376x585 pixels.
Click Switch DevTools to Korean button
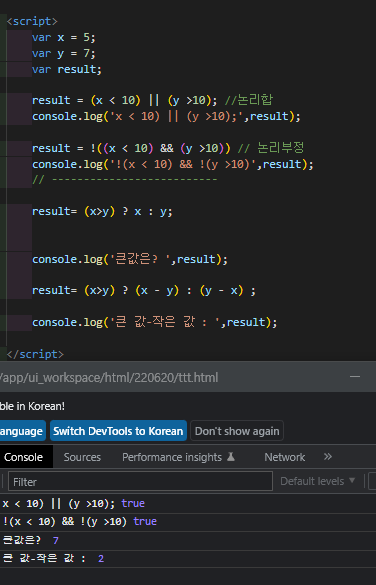[118, 431]
